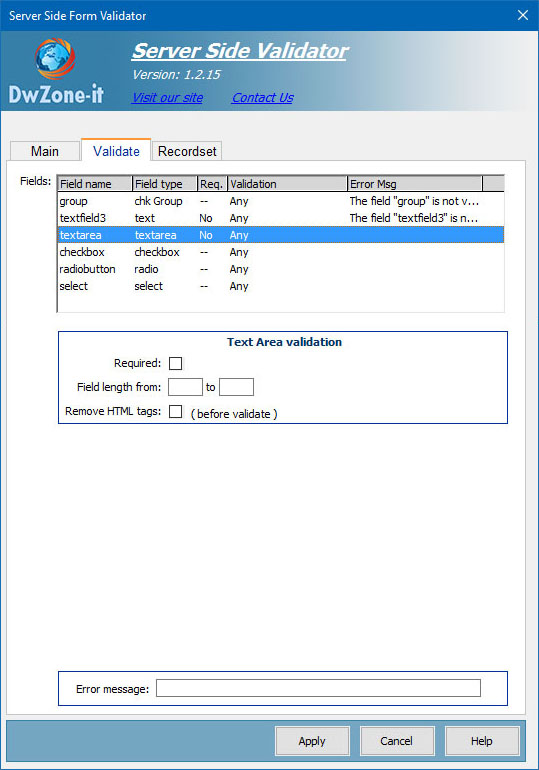Click the Error Msg column header
539x770 pixels.
coord(414,184)
